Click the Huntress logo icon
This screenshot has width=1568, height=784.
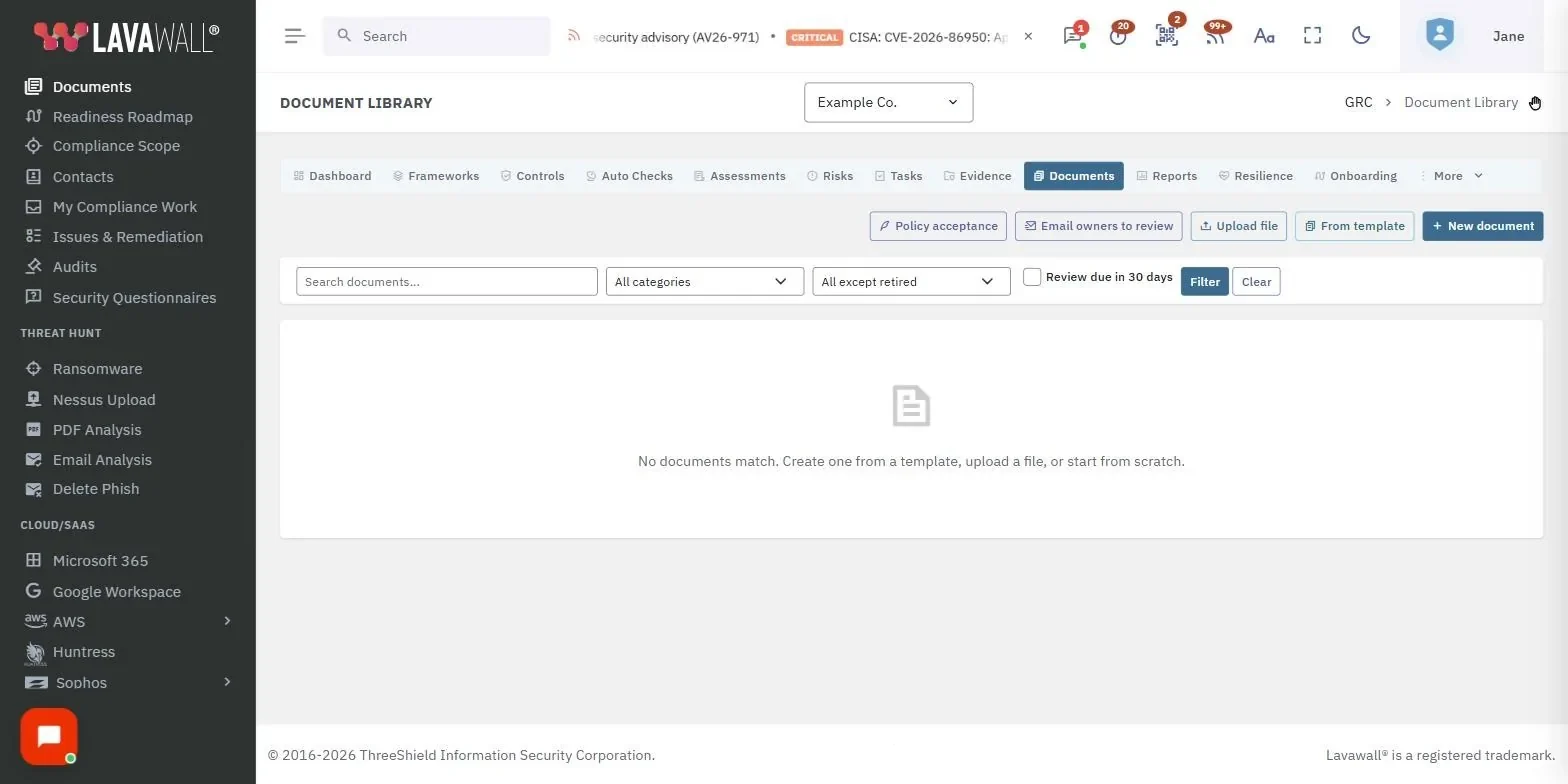click(x=35, y=654)
